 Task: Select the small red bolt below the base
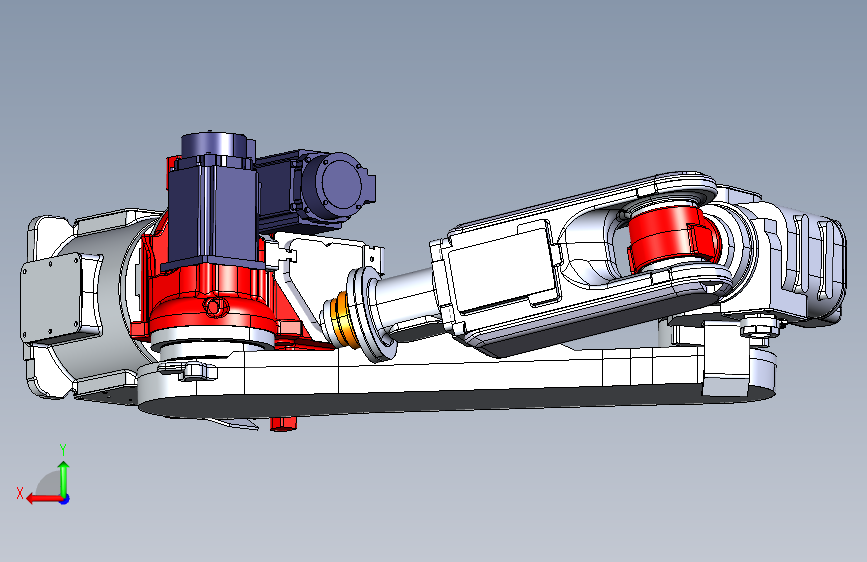(x=283, y=424)
